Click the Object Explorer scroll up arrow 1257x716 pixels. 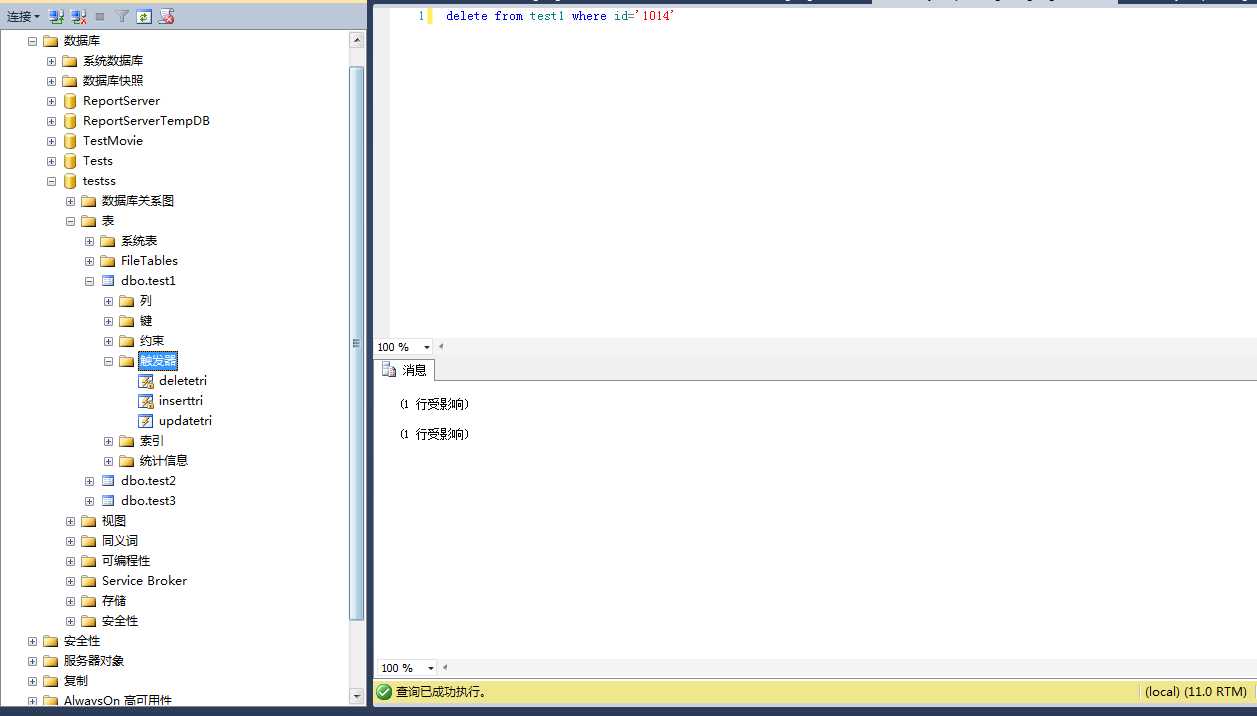point(357,40)
